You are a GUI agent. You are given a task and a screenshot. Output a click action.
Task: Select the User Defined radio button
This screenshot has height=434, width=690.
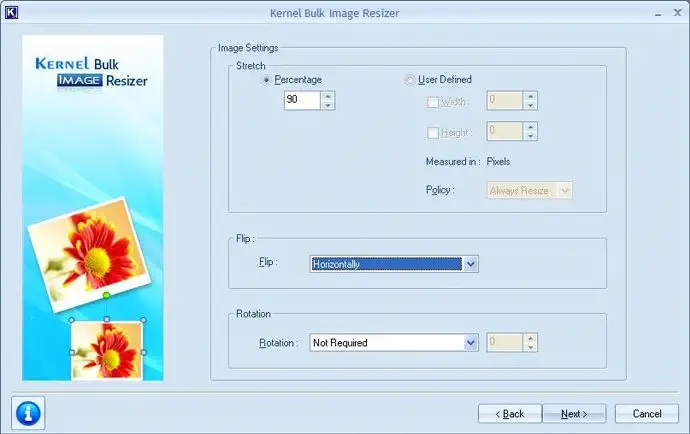click(410, 80)
